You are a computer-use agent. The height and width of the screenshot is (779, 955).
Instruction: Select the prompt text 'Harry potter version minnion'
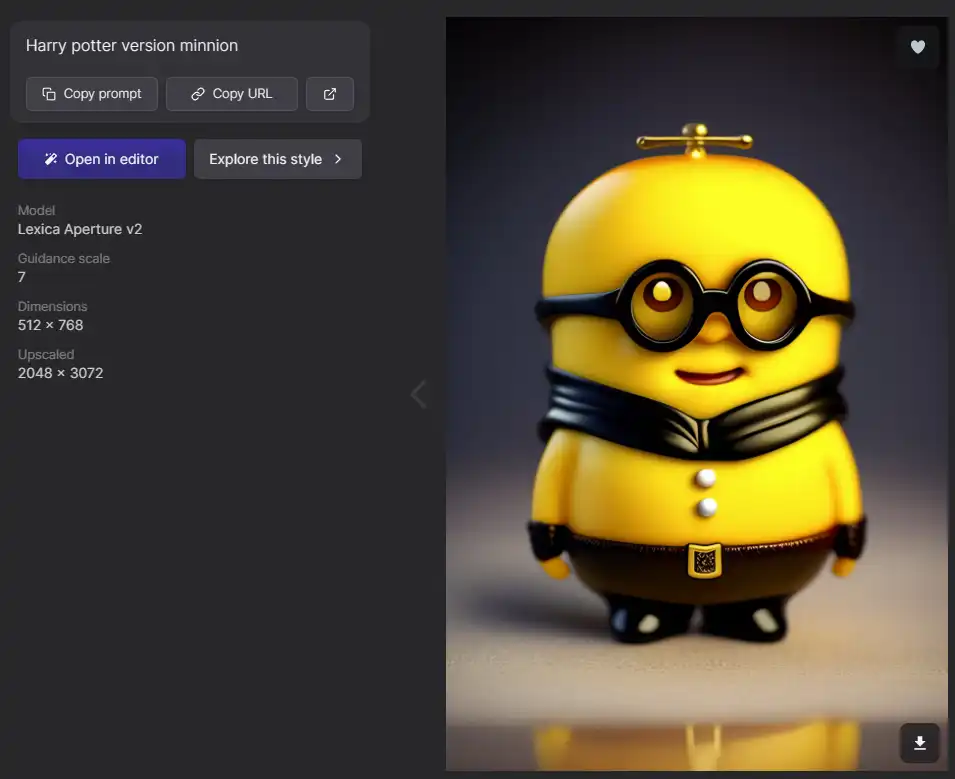click(132, 46)
